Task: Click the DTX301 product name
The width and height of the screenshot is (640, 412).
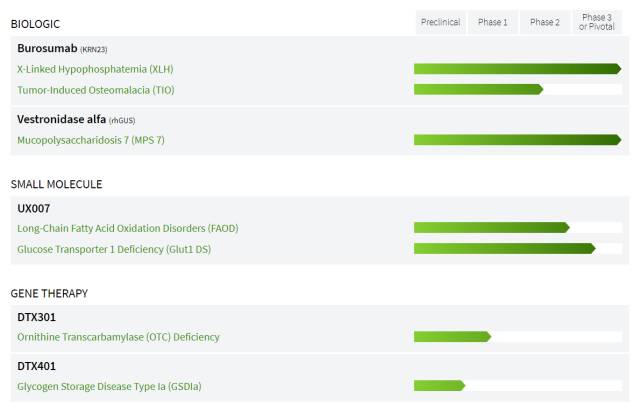Action: pos(36,317)
